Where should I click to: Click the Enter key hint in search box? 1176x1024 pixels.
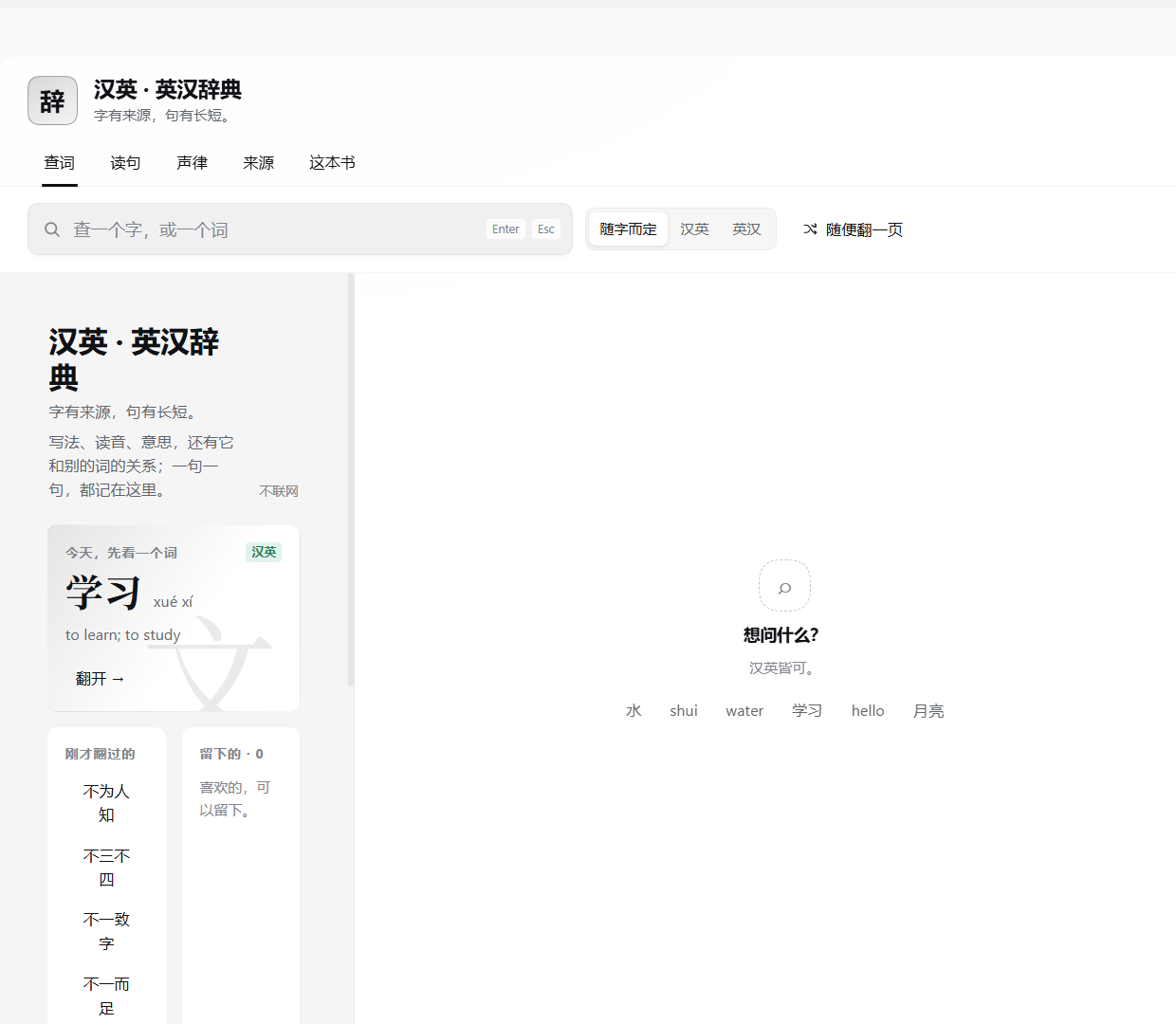pyautogui.click(x=505, y=229)
